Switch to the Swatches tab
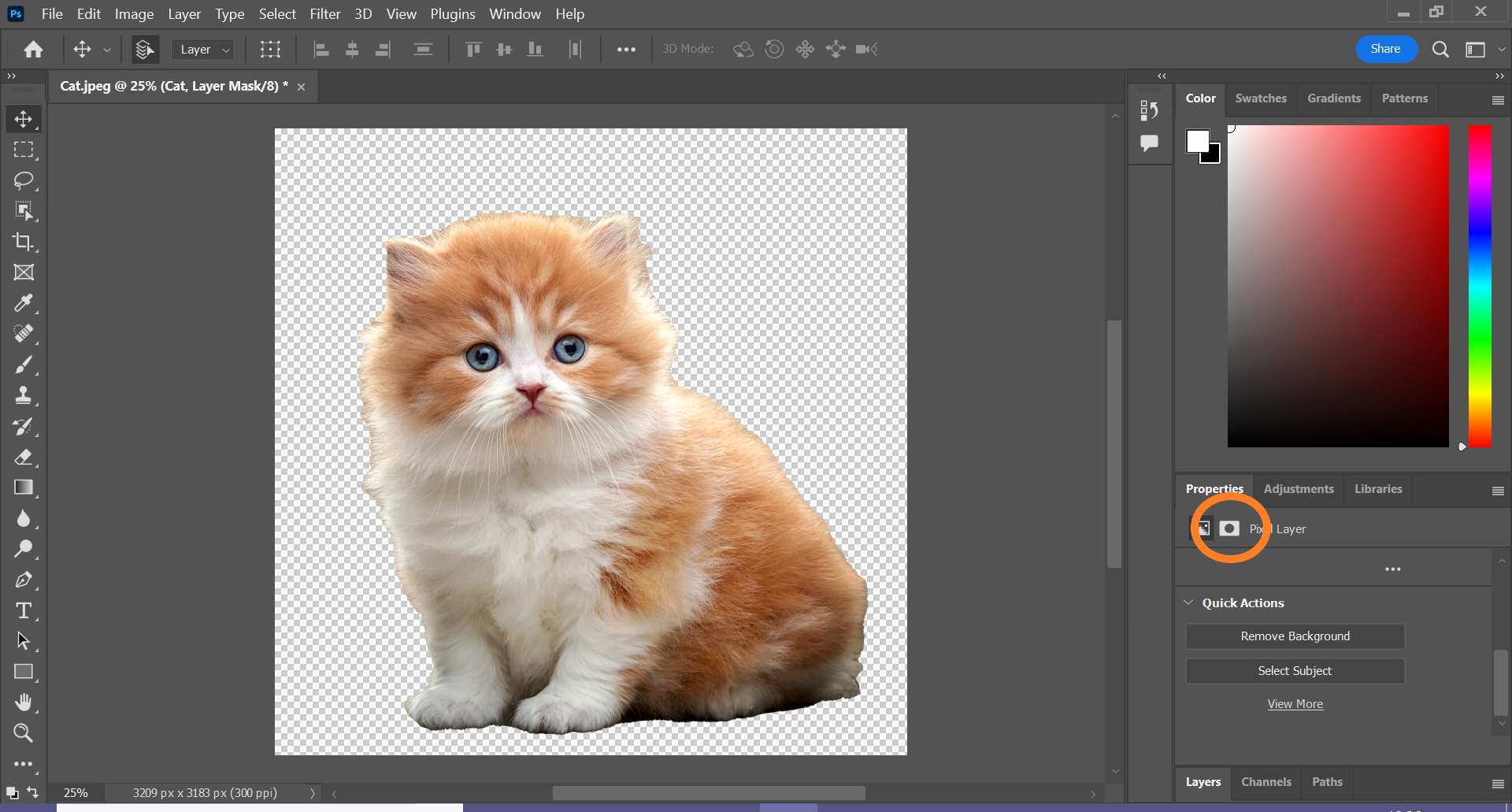 pos(1260,98)
